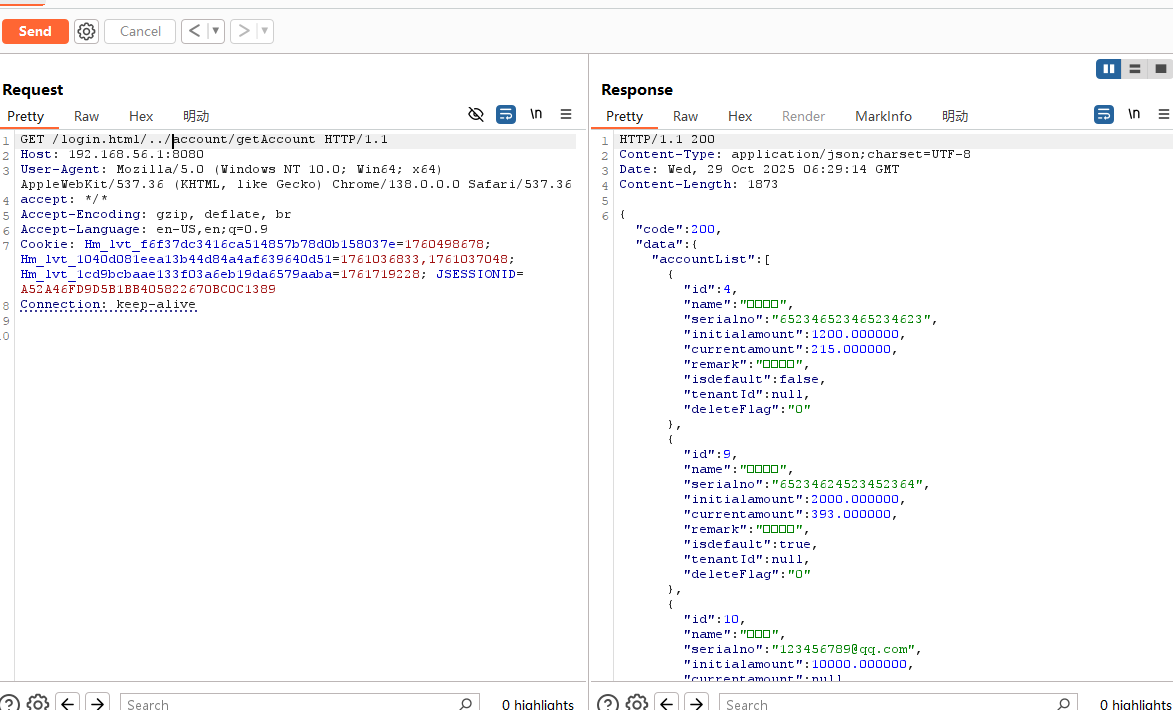
Task: Expand the back history dropdown arrow
Action: coord(215,31)
